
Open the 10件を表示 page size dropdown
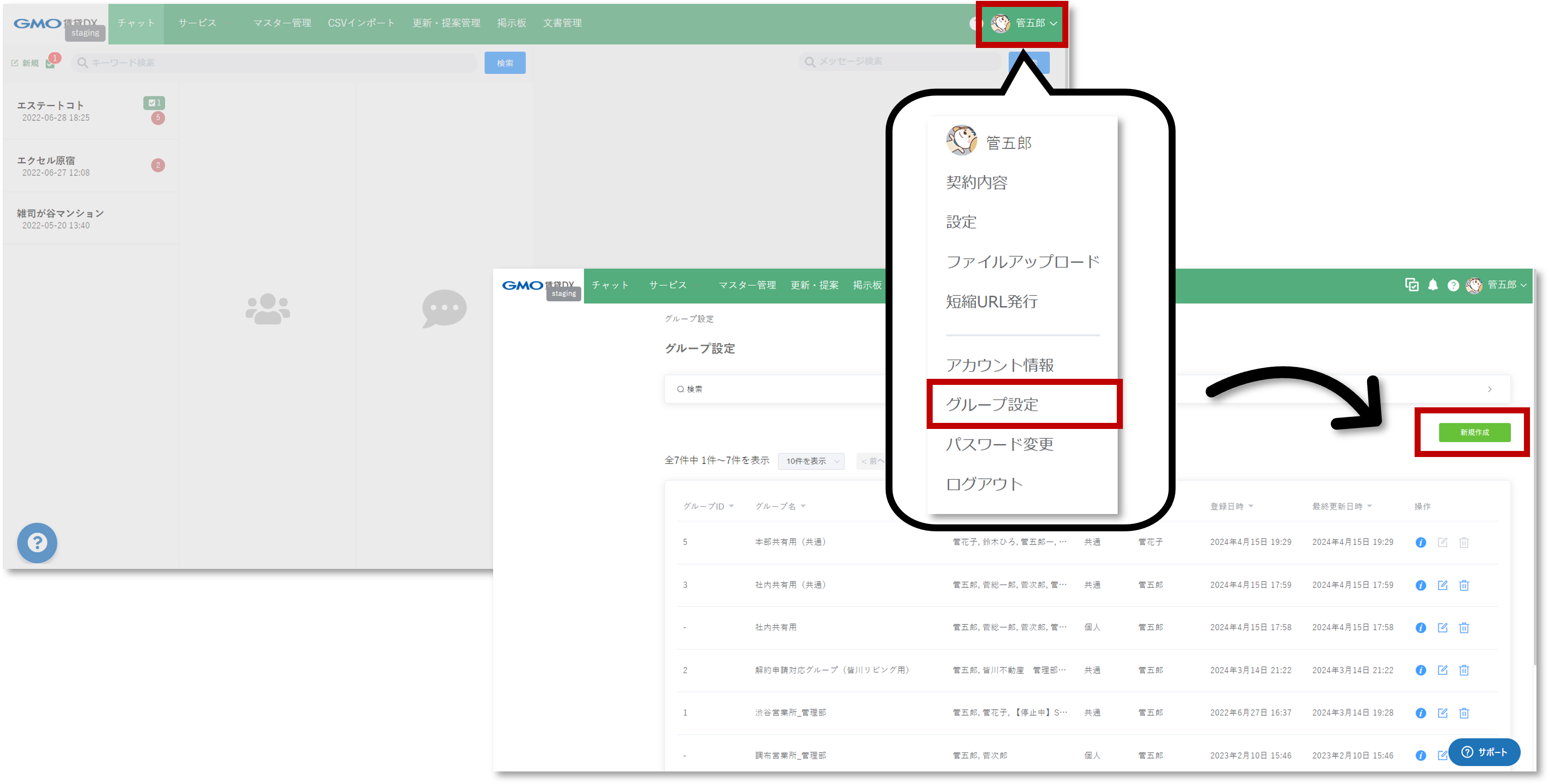tap(810, 461)
